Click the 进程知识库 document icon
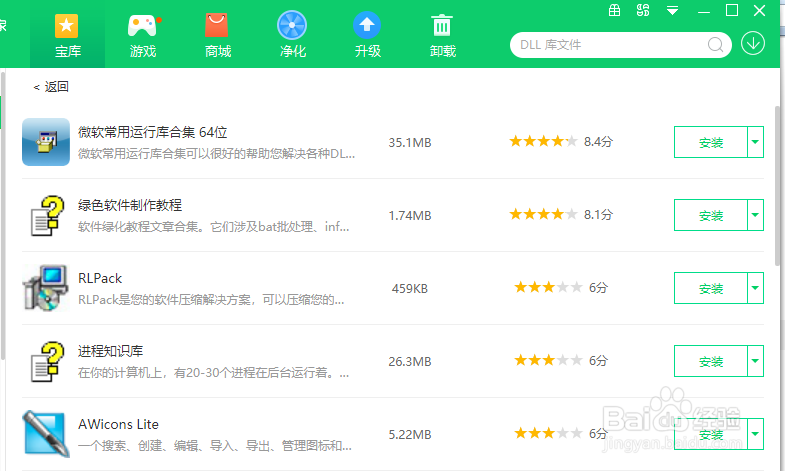Screen dimensions: 785x471 (x=47, y=361)
